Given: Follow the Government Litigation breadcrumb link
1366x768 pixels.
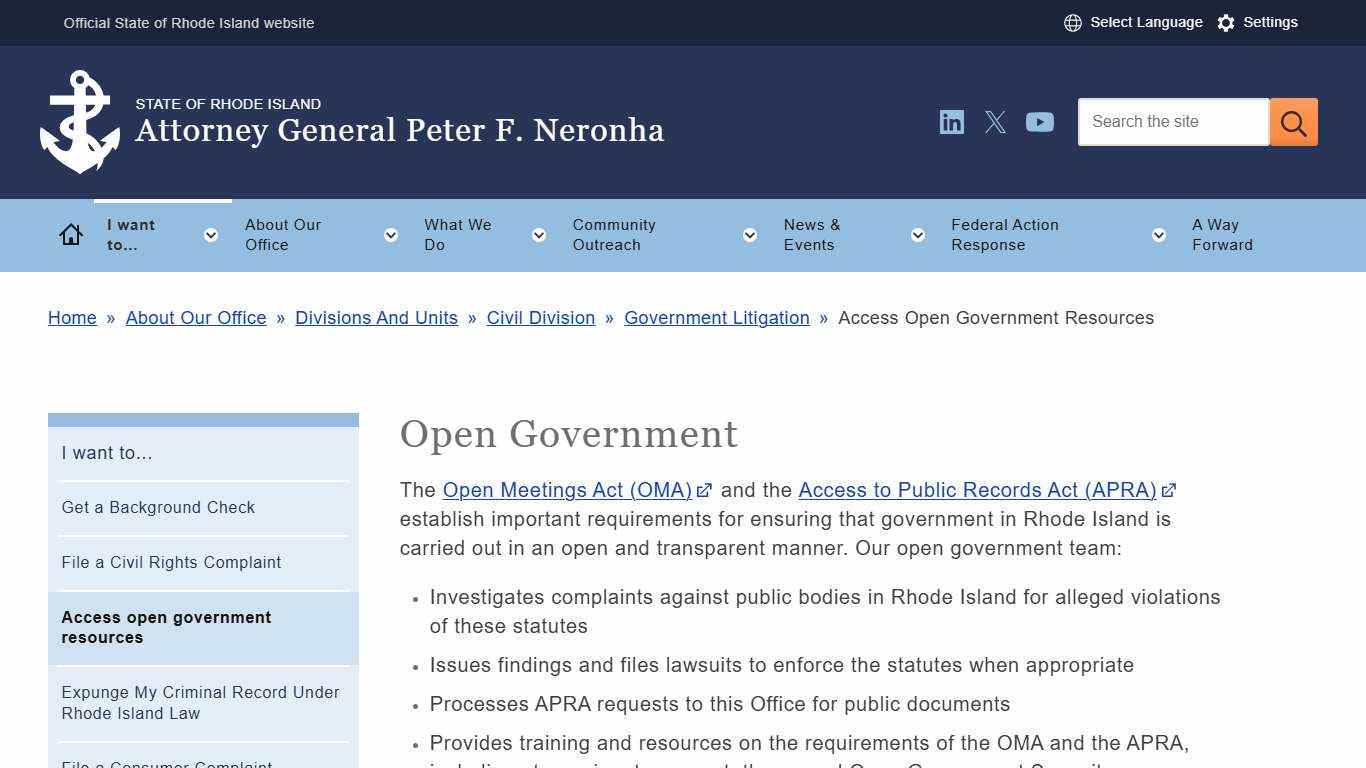Looking at the screenshot, I should tap(716, 318).
